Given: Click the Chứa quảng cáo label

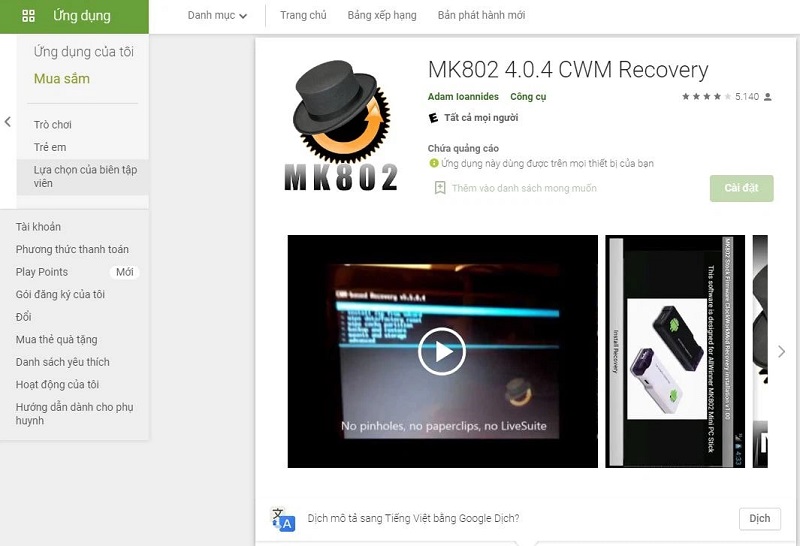Looking at the screenshot, I should [463, 148].
